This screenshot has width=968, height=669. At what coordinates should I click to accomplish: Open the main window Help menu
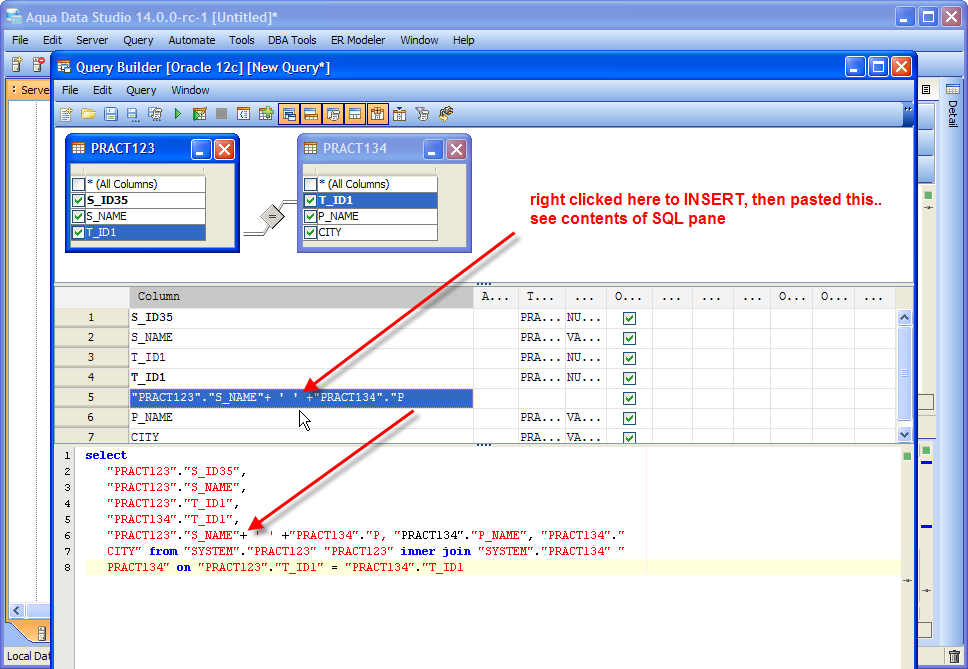click(464, 40)
